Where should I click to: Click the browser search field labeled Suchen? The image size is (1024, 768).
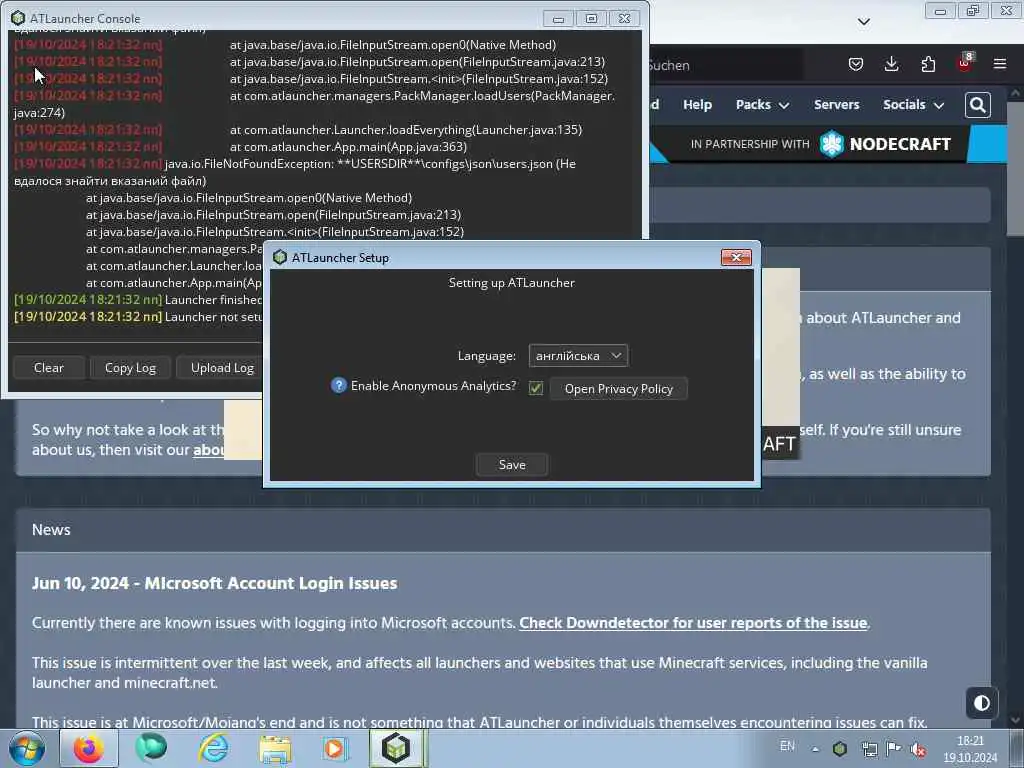tap(724, 65)
